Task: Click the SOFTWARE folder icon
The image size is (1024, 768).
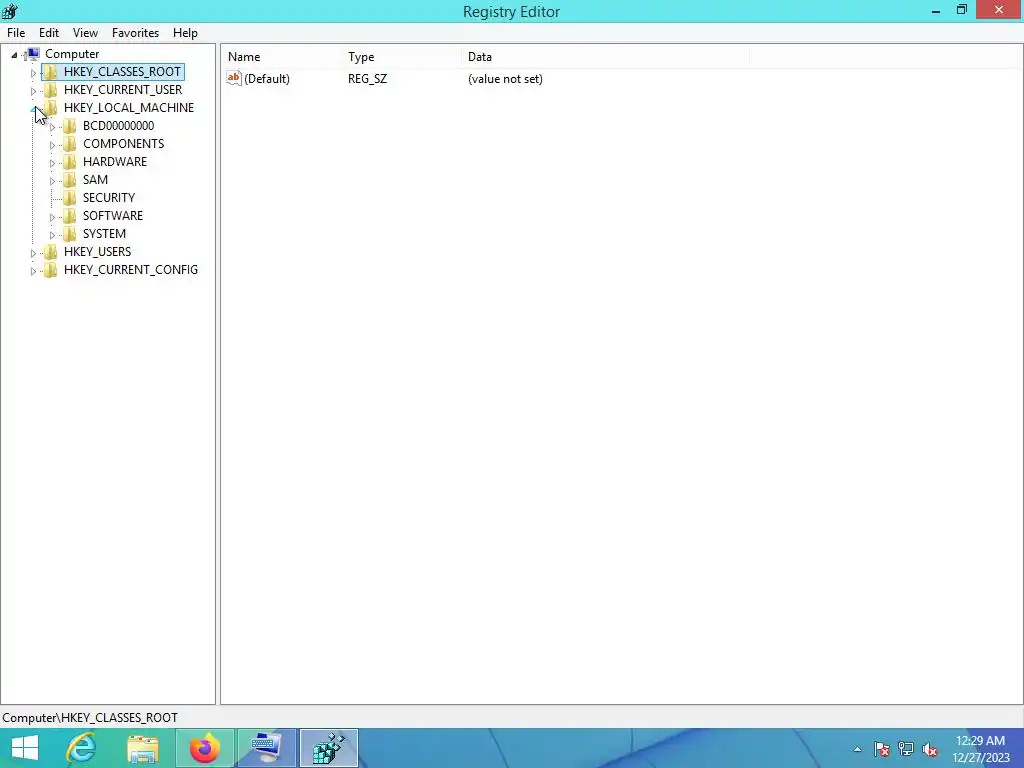Action: click(x=69, y=216)
